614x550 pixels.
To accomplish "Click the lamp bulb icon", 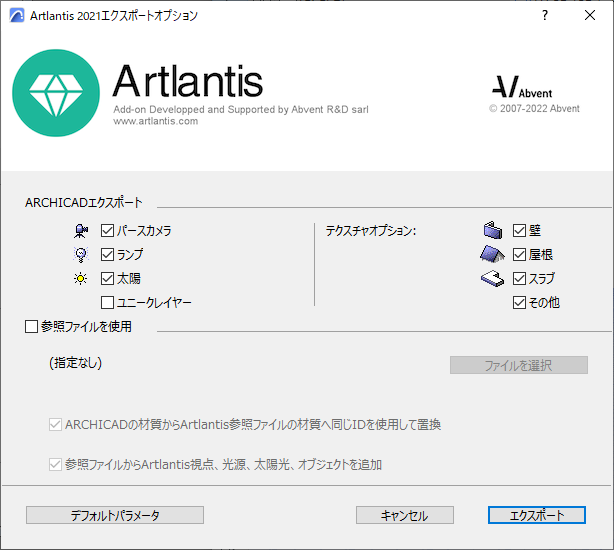I will click(81, 254).
